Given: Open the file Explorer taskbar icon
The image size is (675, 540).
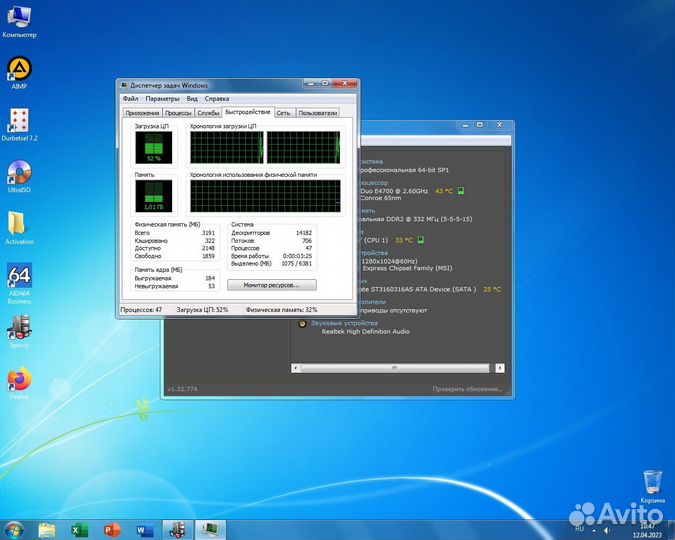Looking at the screenshot, I should coord(47,530).
